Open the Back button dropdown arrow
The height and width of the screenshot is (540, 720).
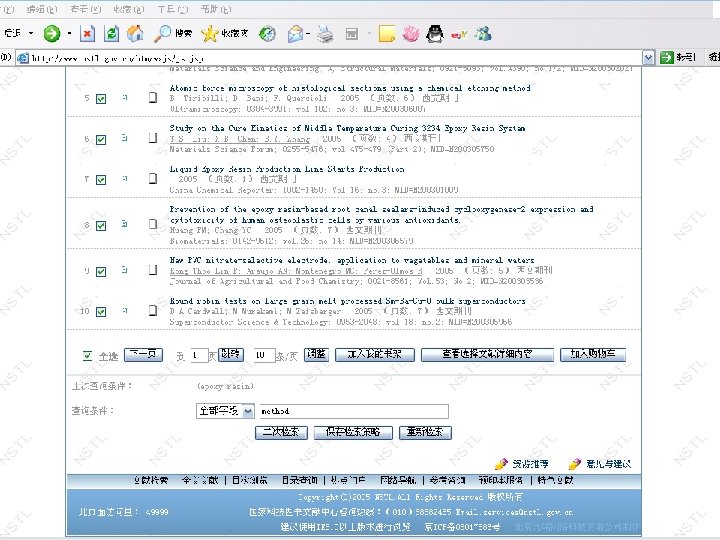pyautogui.click(x=31, y=33)
